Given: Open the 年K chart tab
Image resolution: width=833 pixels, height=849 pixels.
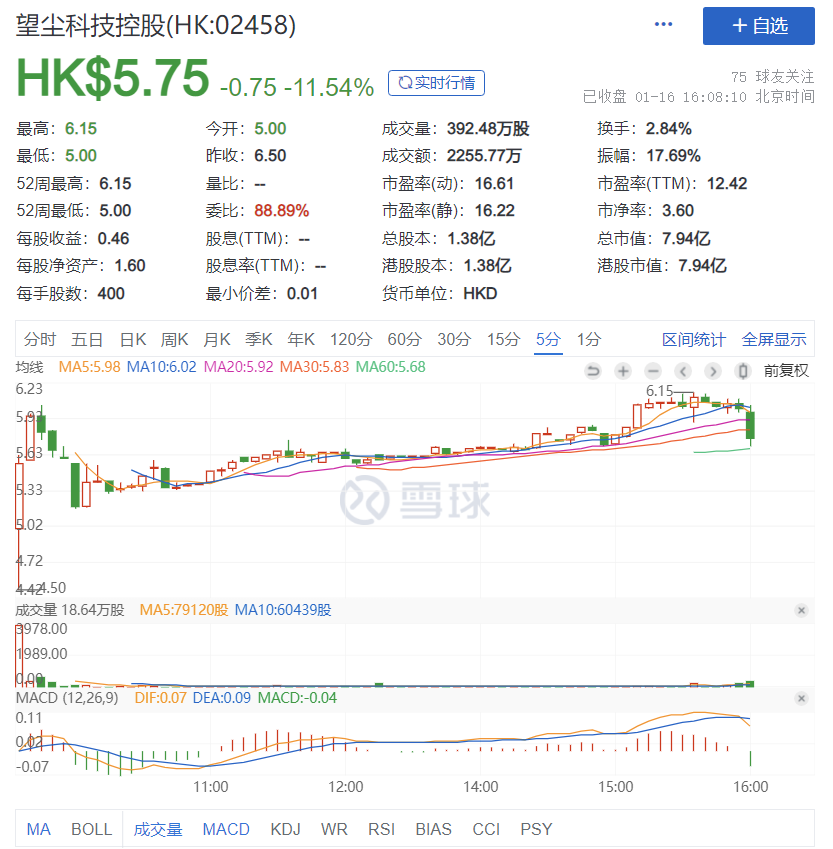Looking at the screenshot, I should pos(301,339).
